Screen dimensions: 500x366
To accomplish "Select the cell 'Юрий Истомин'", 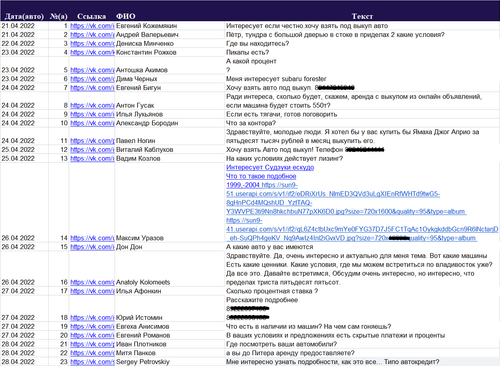I will [x=139, y=318].
